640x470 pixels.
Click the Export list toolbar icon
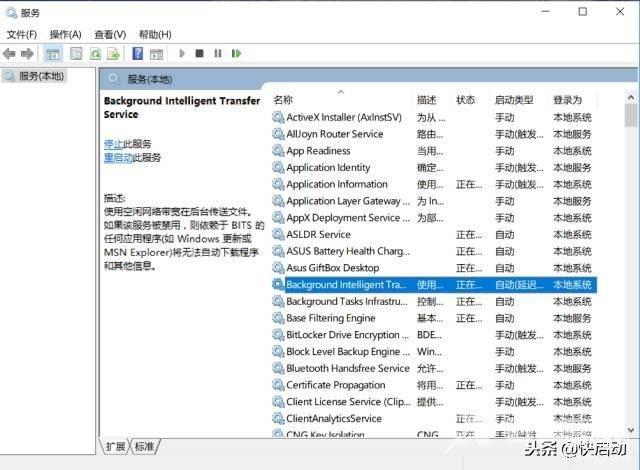[x=114, y=54]
